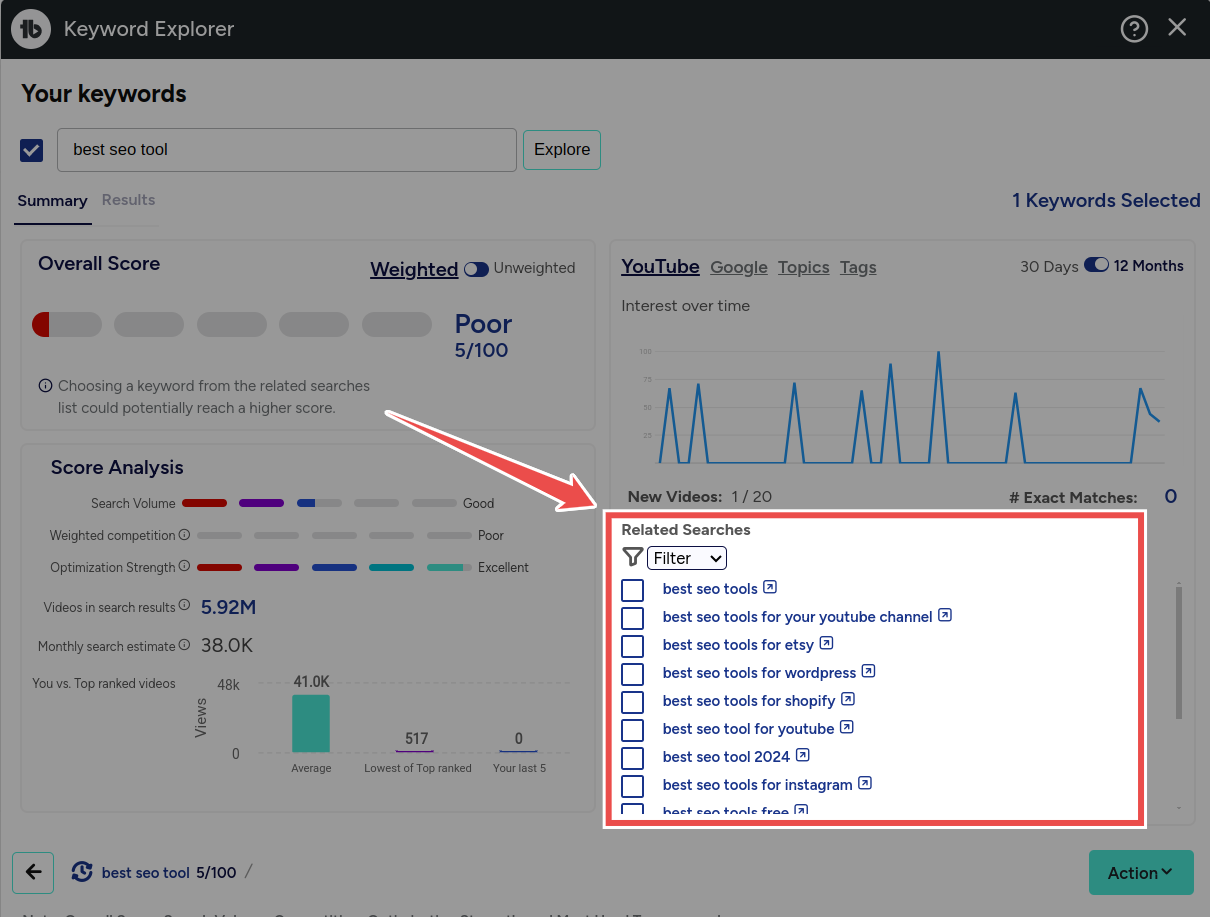Click the filter funnel icon
This screenshot has height=917, width=1210.
[632, 557]
